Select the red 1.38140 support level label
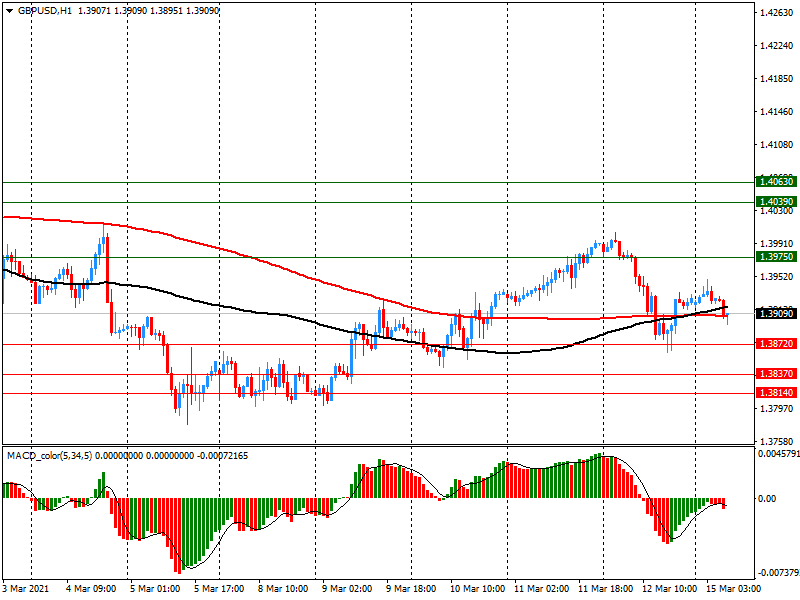The height and width of the screenshot is (600, 800). click(x=776, y=393)
